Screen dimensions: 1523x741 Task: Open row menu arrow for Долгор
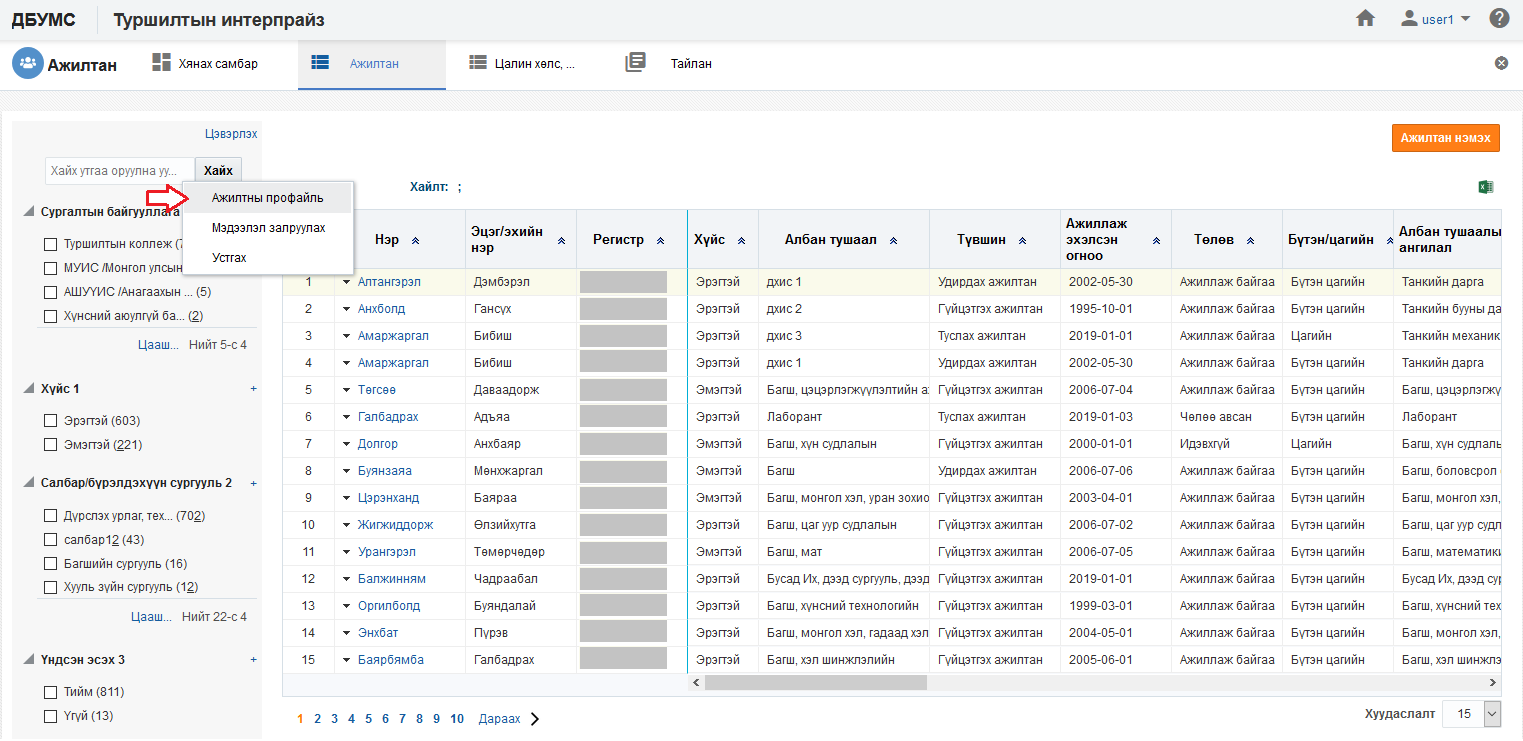[x=346, y=444]
